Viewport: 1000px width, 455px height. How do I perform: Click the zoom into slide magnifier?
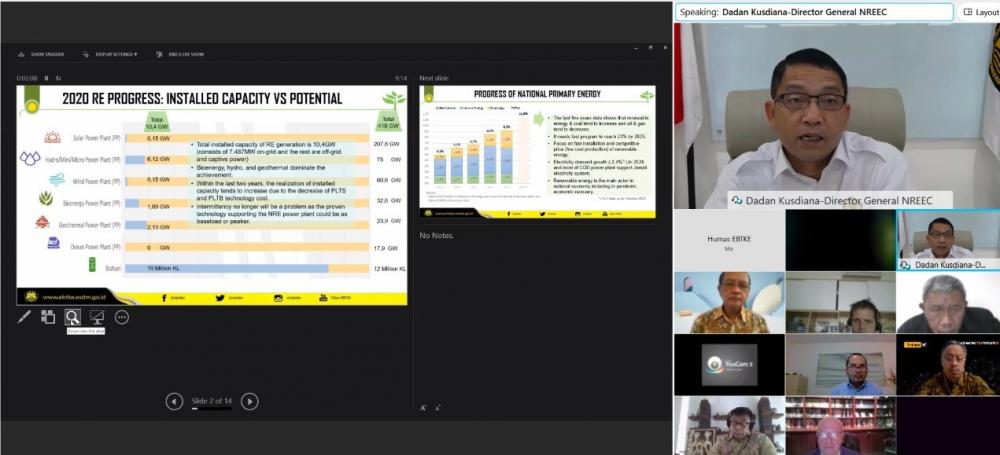coord(72,317)
